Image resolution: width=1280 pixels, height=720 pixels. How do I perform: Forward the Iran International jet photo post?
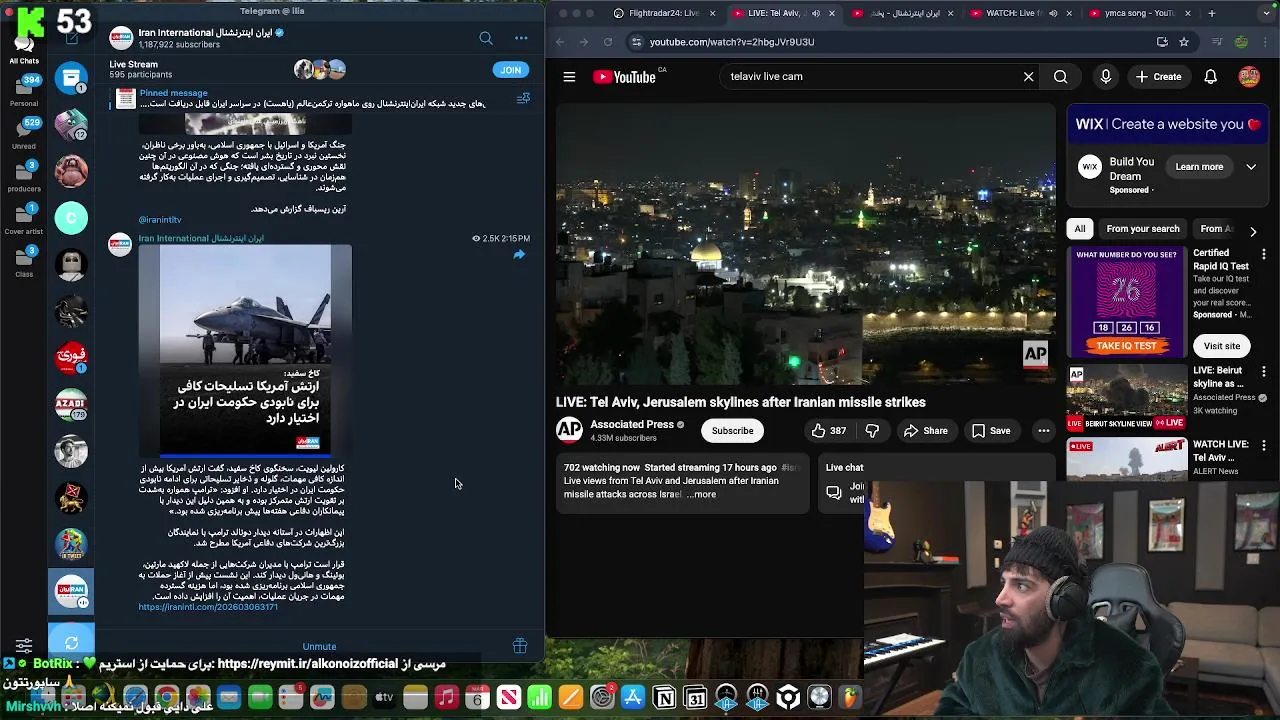pyautogui.click(x=519, y=255)
